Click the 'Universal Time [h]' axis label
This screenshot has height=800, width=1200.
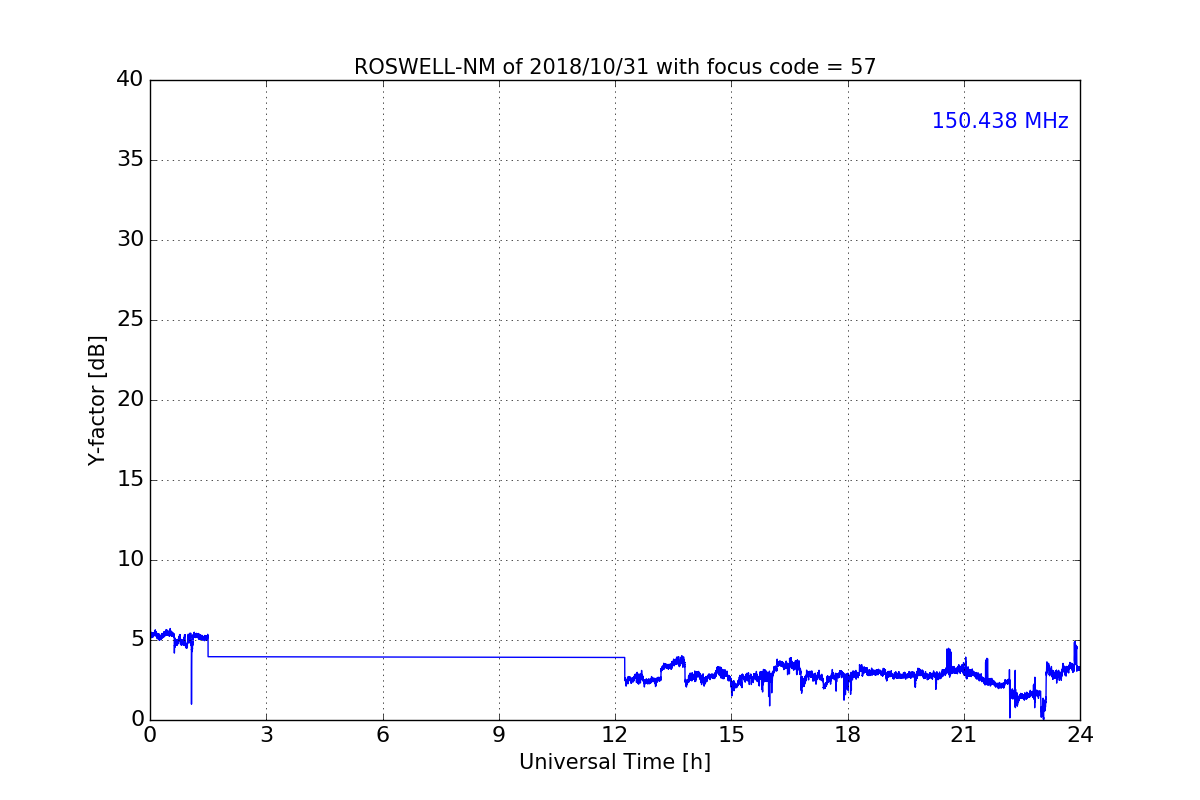pos(615,762)
